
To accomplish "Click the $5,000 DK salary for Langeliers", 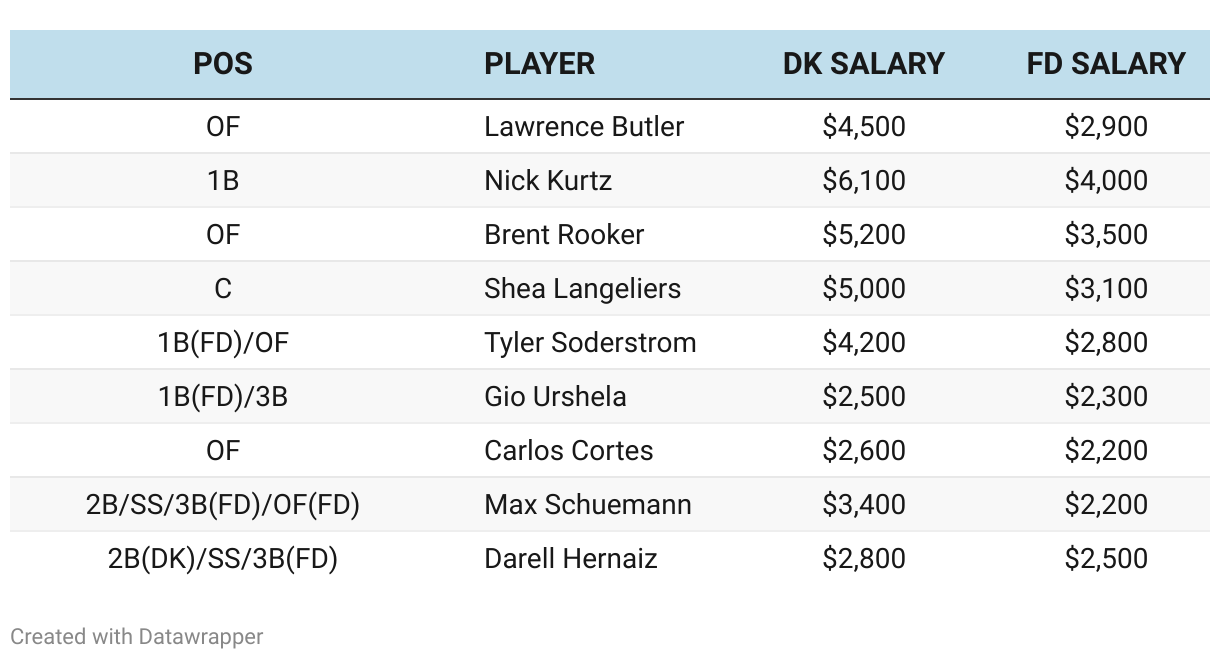I will click(x=864, y=289).
